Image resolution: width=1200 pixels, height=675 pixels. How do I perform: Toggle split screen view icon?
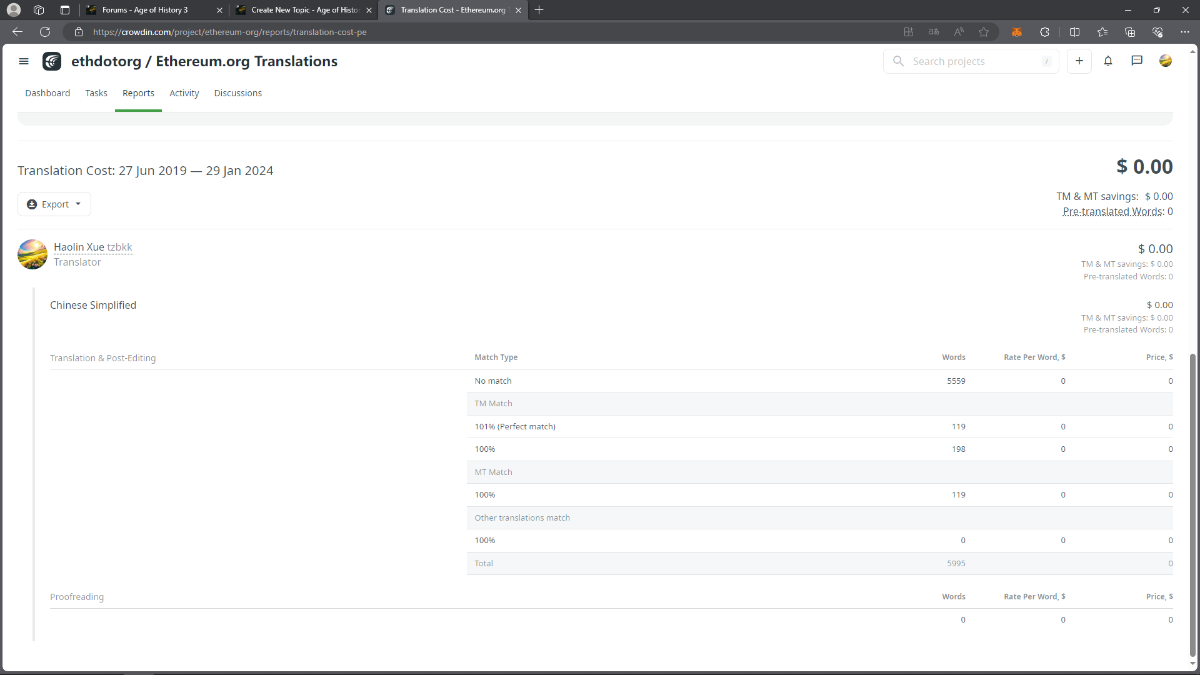[1074, 31]
